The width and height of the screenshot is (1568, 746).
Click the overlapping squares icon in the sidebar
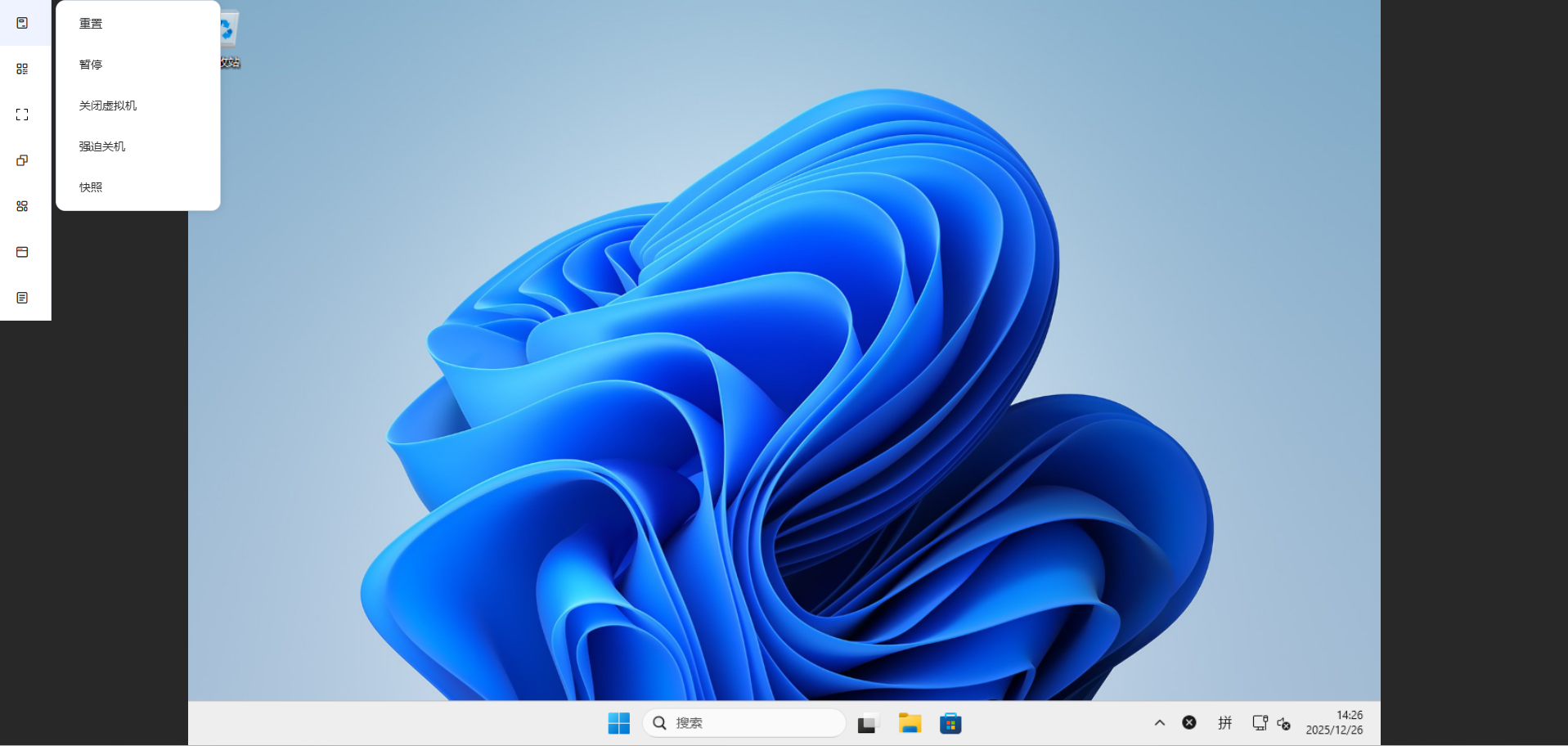click(x=22, y=160)
